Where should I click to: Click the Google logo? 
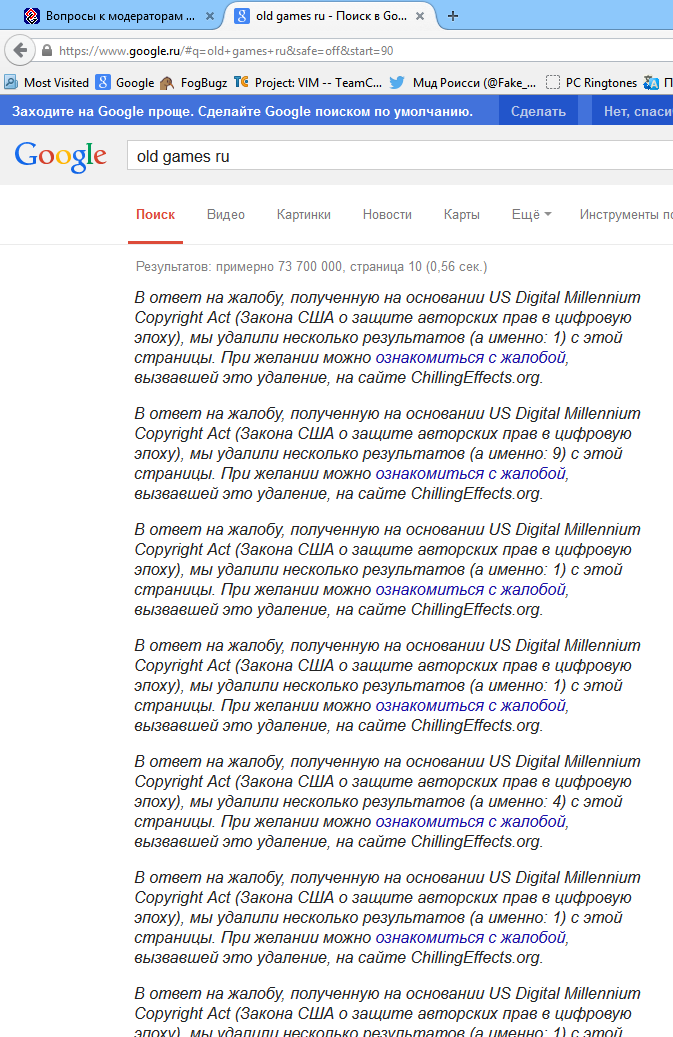coord(60,157)
